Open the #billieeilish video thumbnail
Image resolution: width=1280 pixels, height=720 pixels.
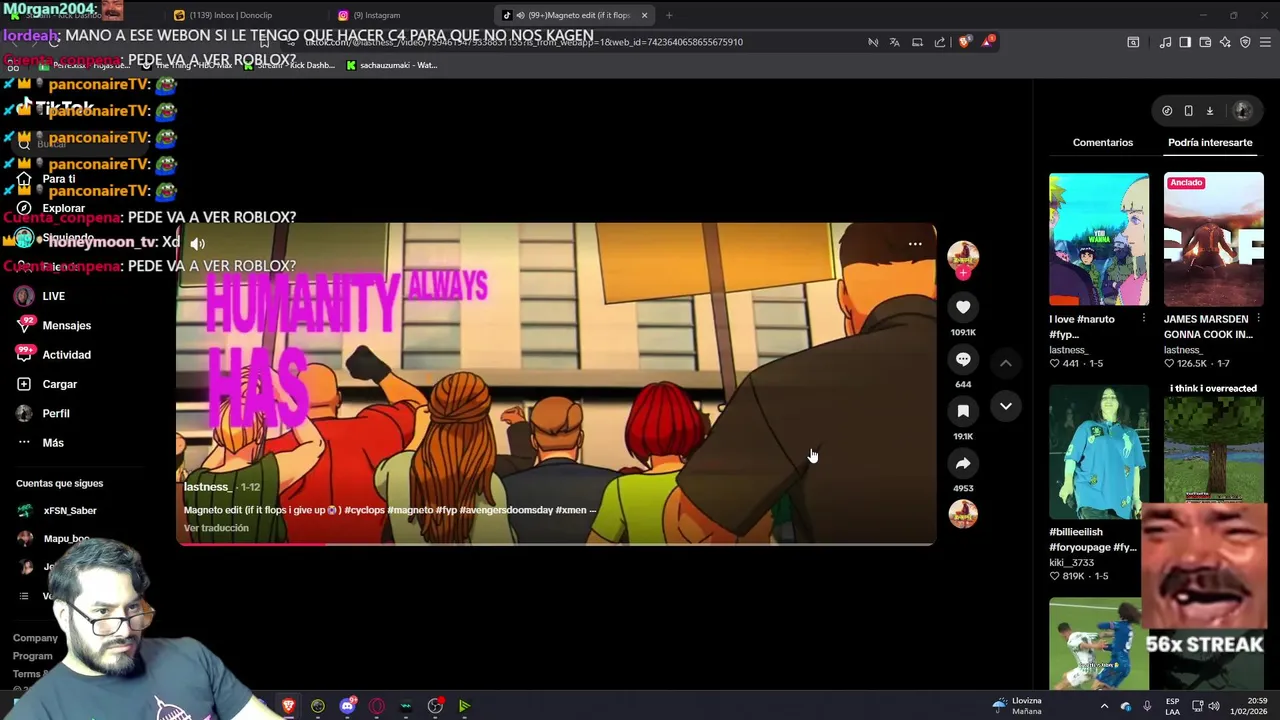[x=1099, y=452]
